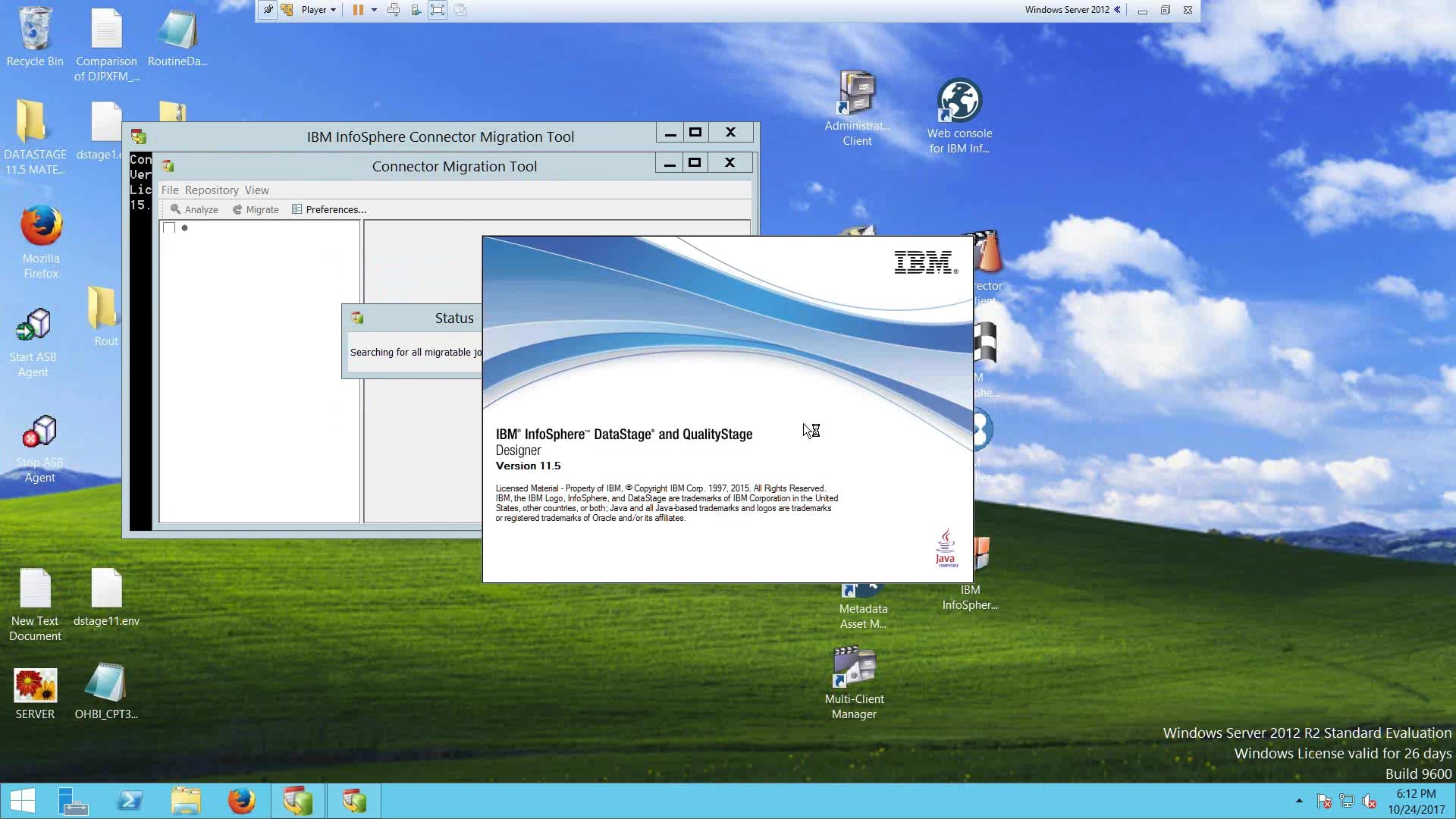Minimize IBM InfoSphere Connector Migration Tool window

click(670, 133)
